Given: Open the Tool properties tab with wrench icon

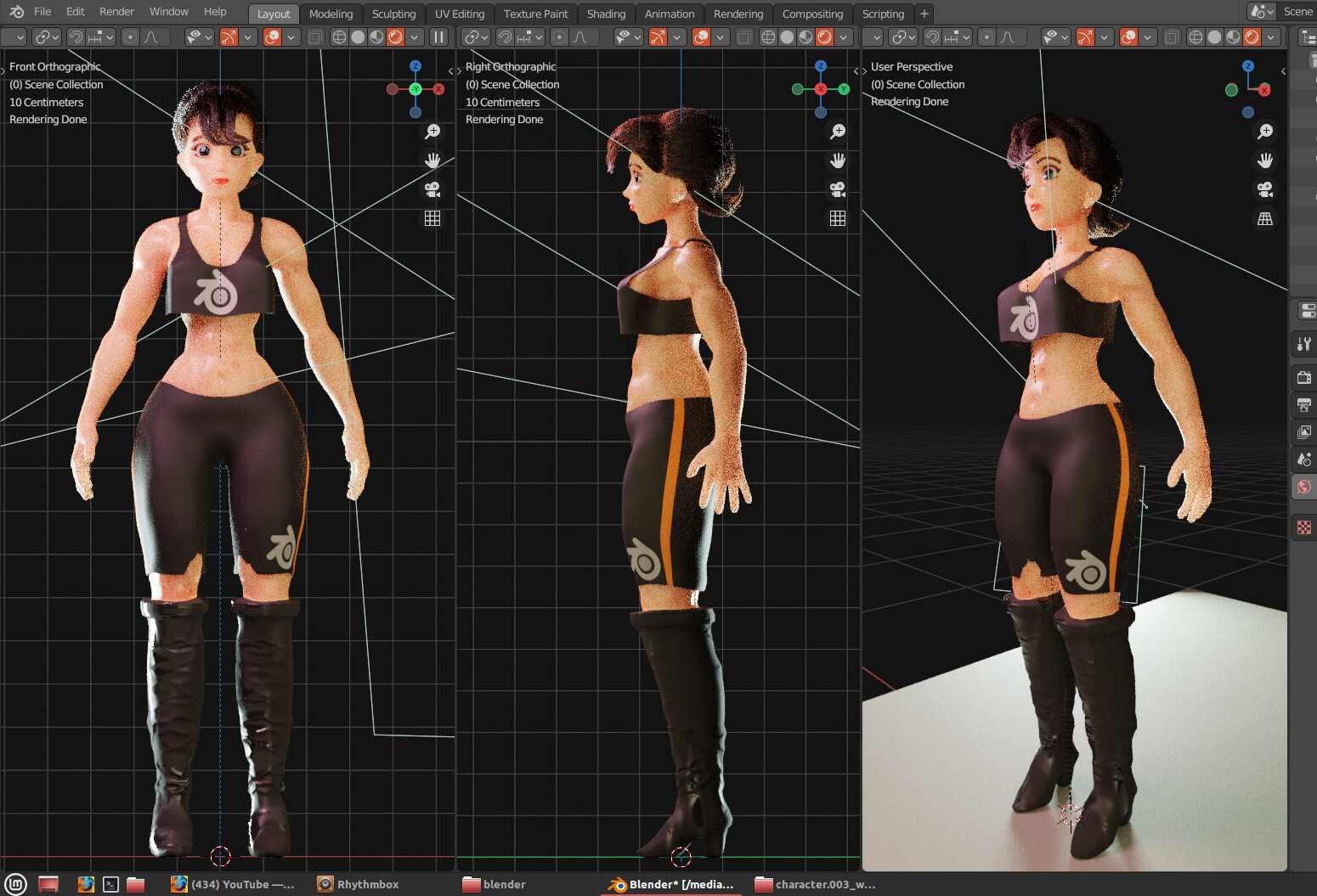Looking at the screenshot, I should (x=1304, y=344).
